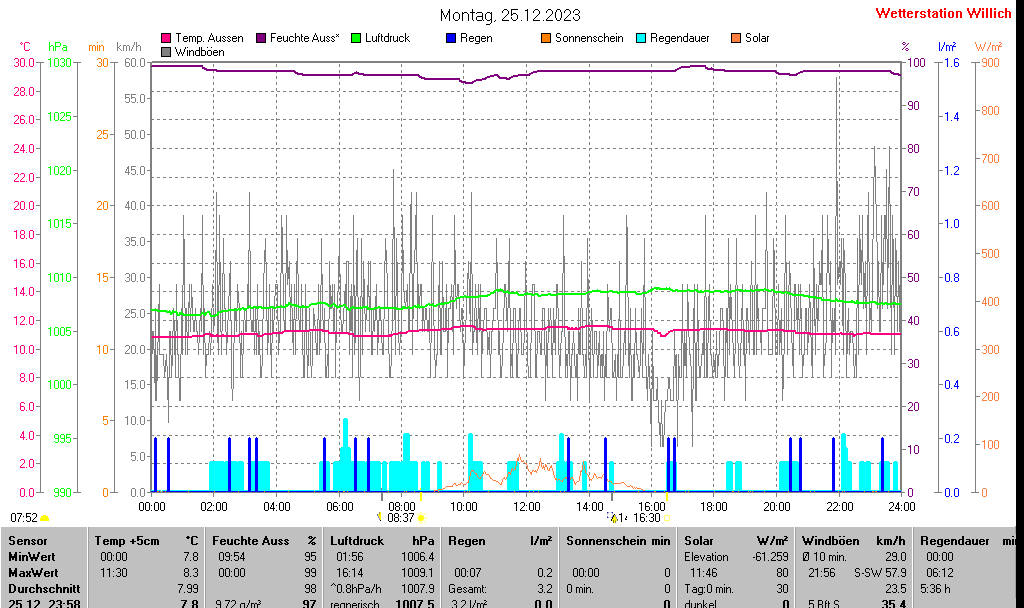Click the blue Regen legend swatch
The height and width of the screenshot is (608, 1024).
tap(451, 39)
